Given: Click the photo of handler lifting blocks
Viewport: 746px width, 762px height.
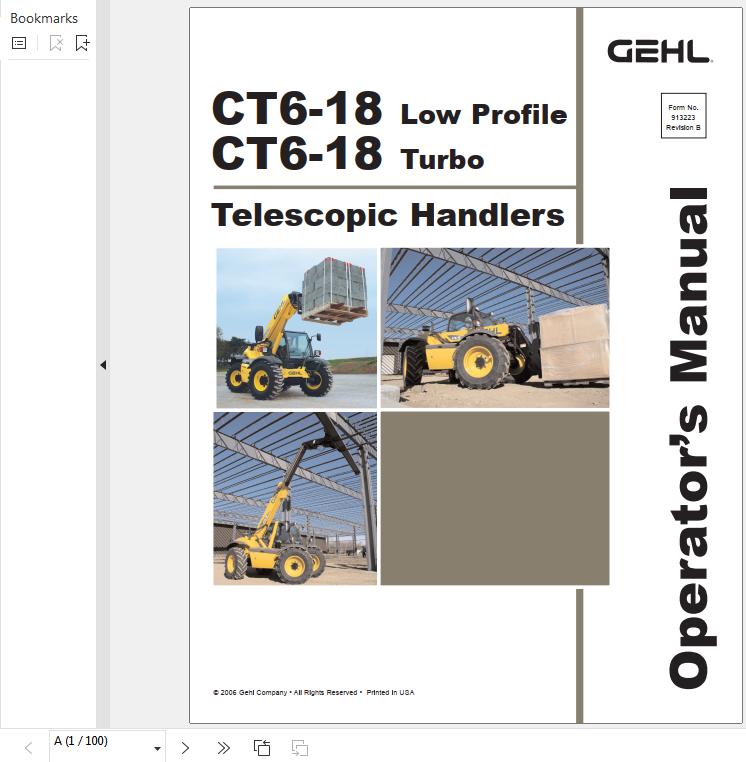Looking at the screenshot, I should tap(296, 328).
